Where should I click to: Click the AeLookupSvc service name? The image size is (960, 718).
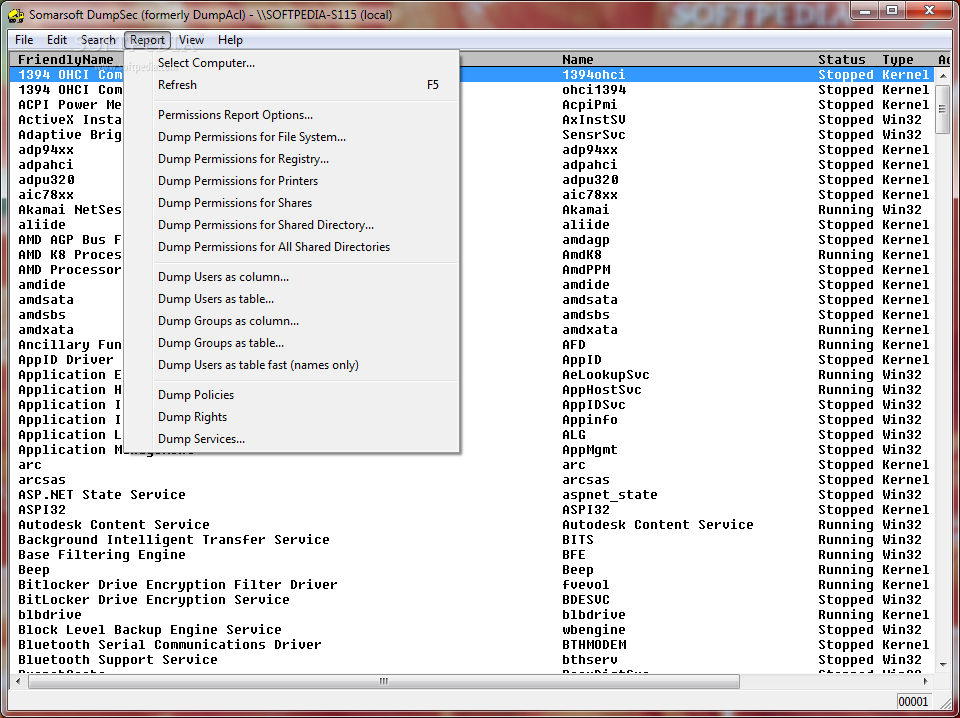606,375
